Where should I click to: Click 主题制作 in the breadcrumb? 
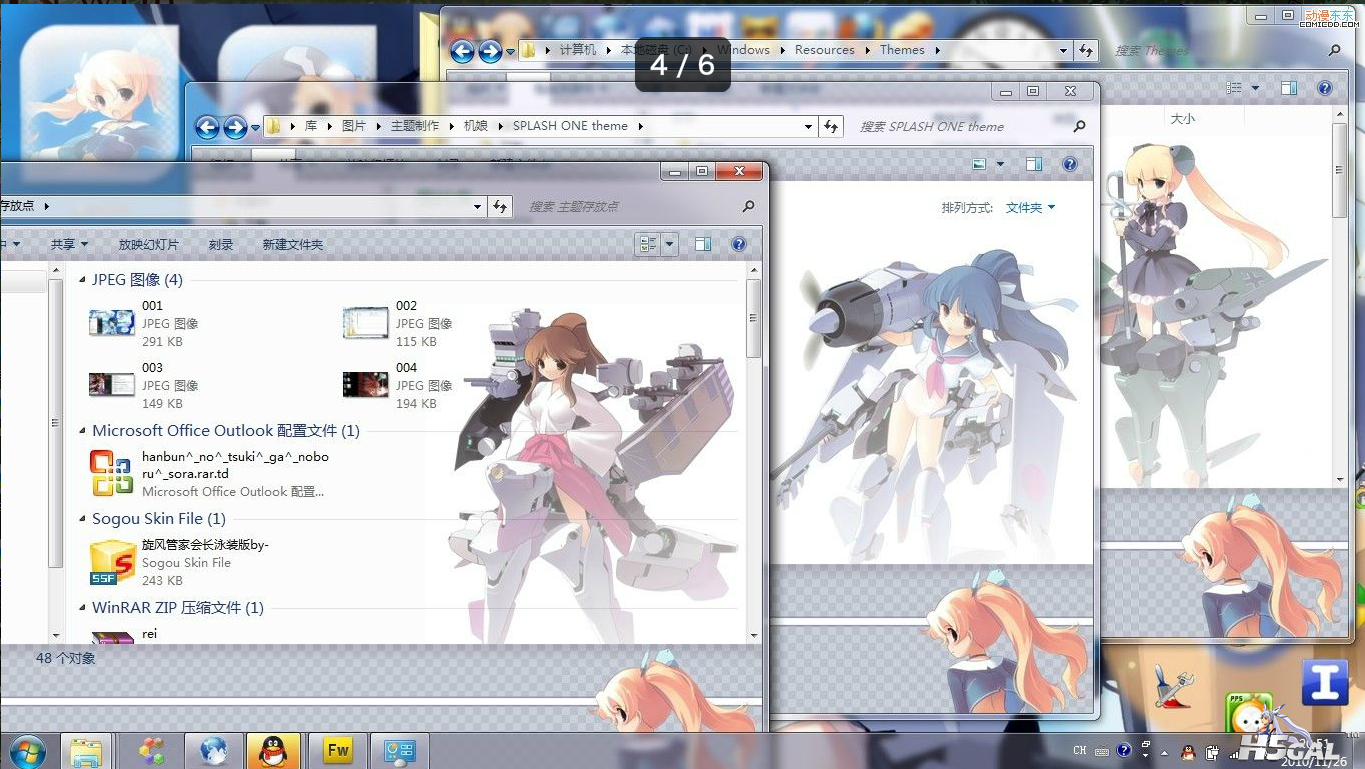[415, 126]
